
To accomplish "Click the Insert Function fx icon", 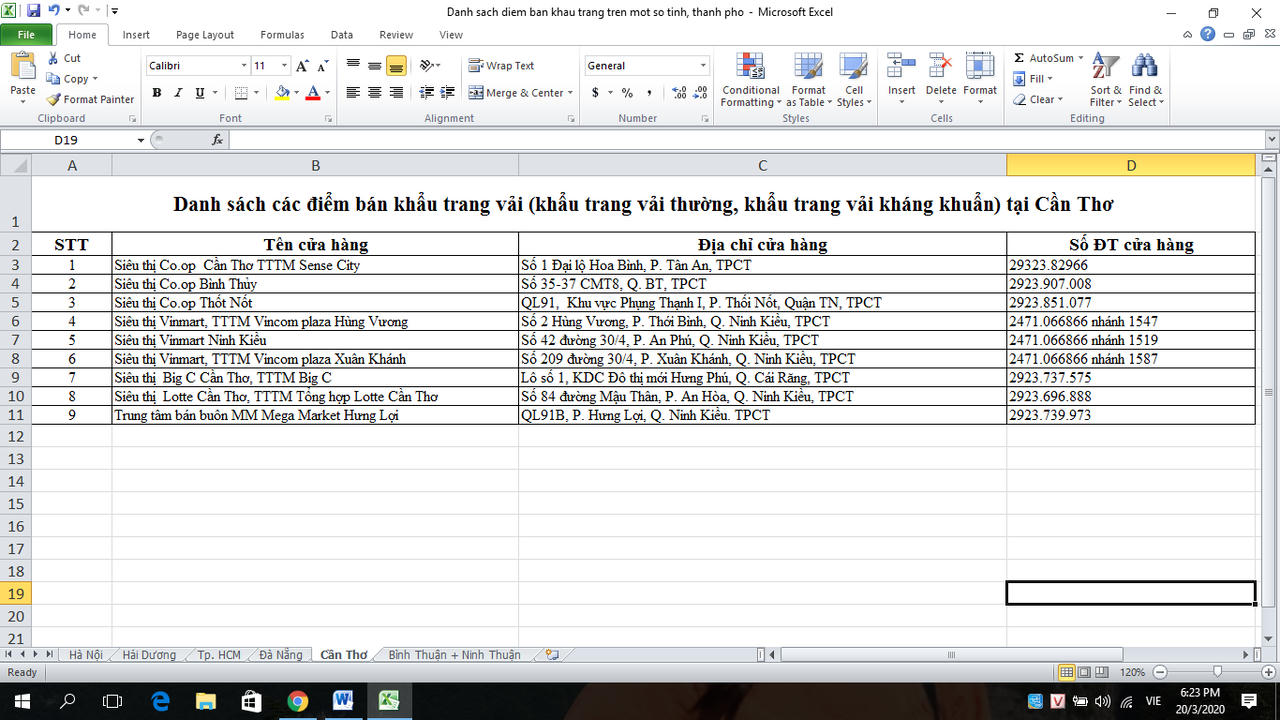I will click(218, 140).
